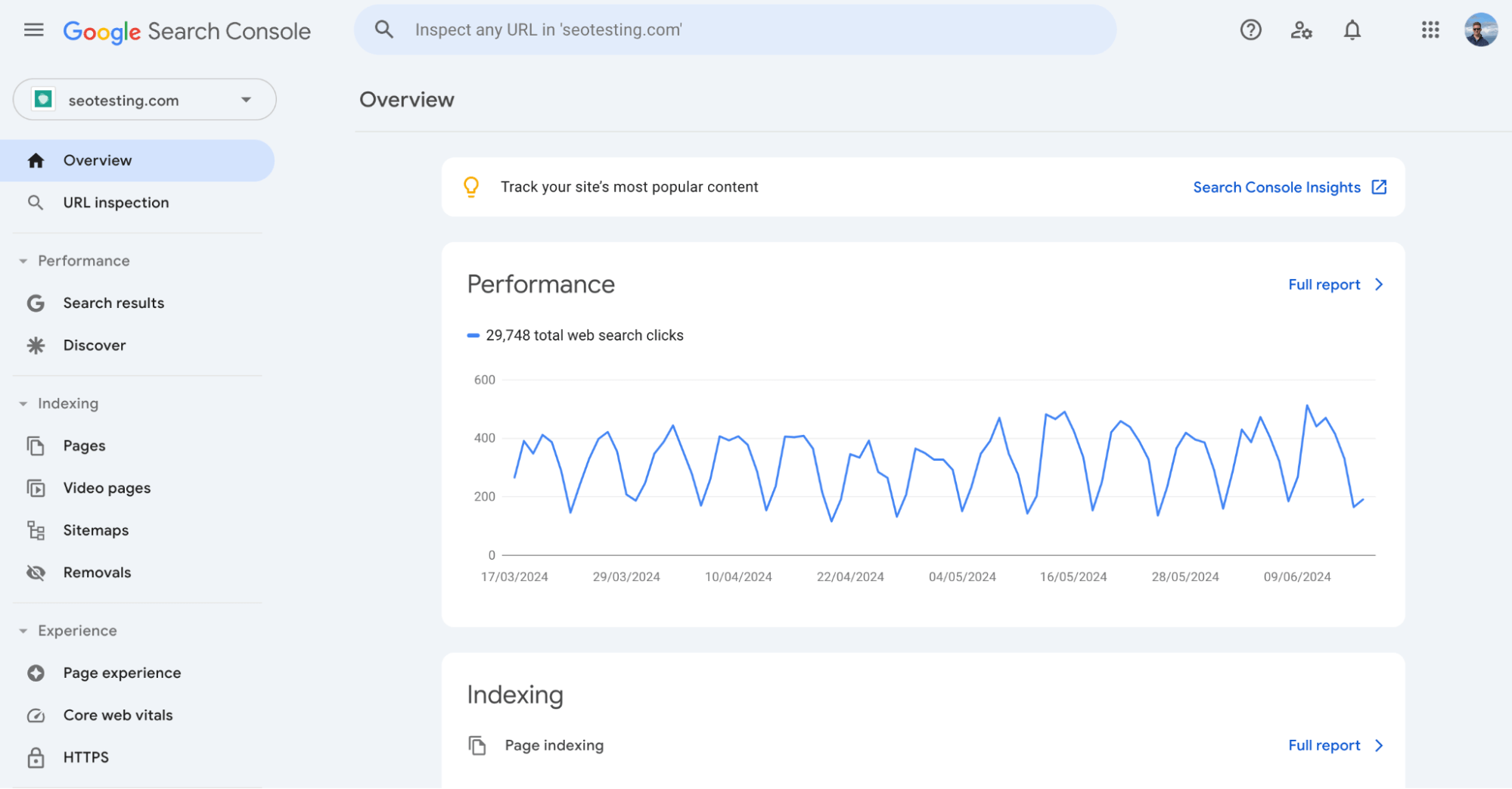Image resolution: width=1512 pixels, height=789 pixels.
Task: Open Core web vitals report
Action: (x=137, y=716)
